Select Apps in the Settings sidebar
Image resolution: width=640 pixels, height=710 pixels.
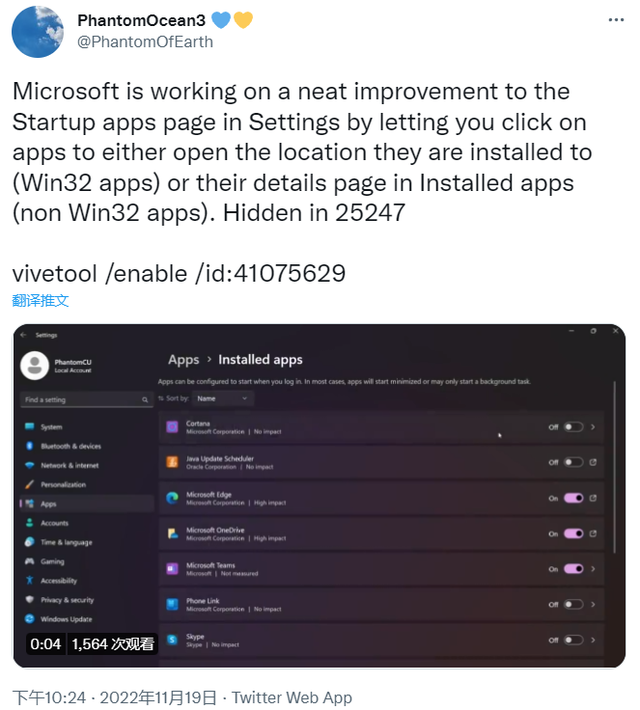coord(48,504)
